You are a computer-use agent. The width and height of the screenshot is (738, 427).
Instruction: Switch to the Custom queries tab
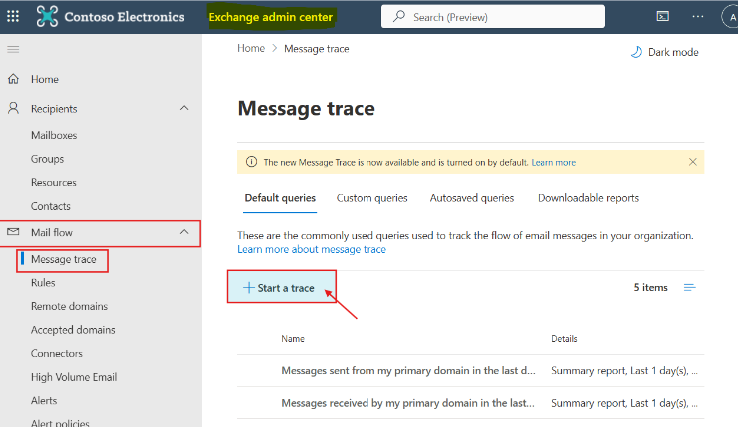pyautogui.click(x=372, y=198)
